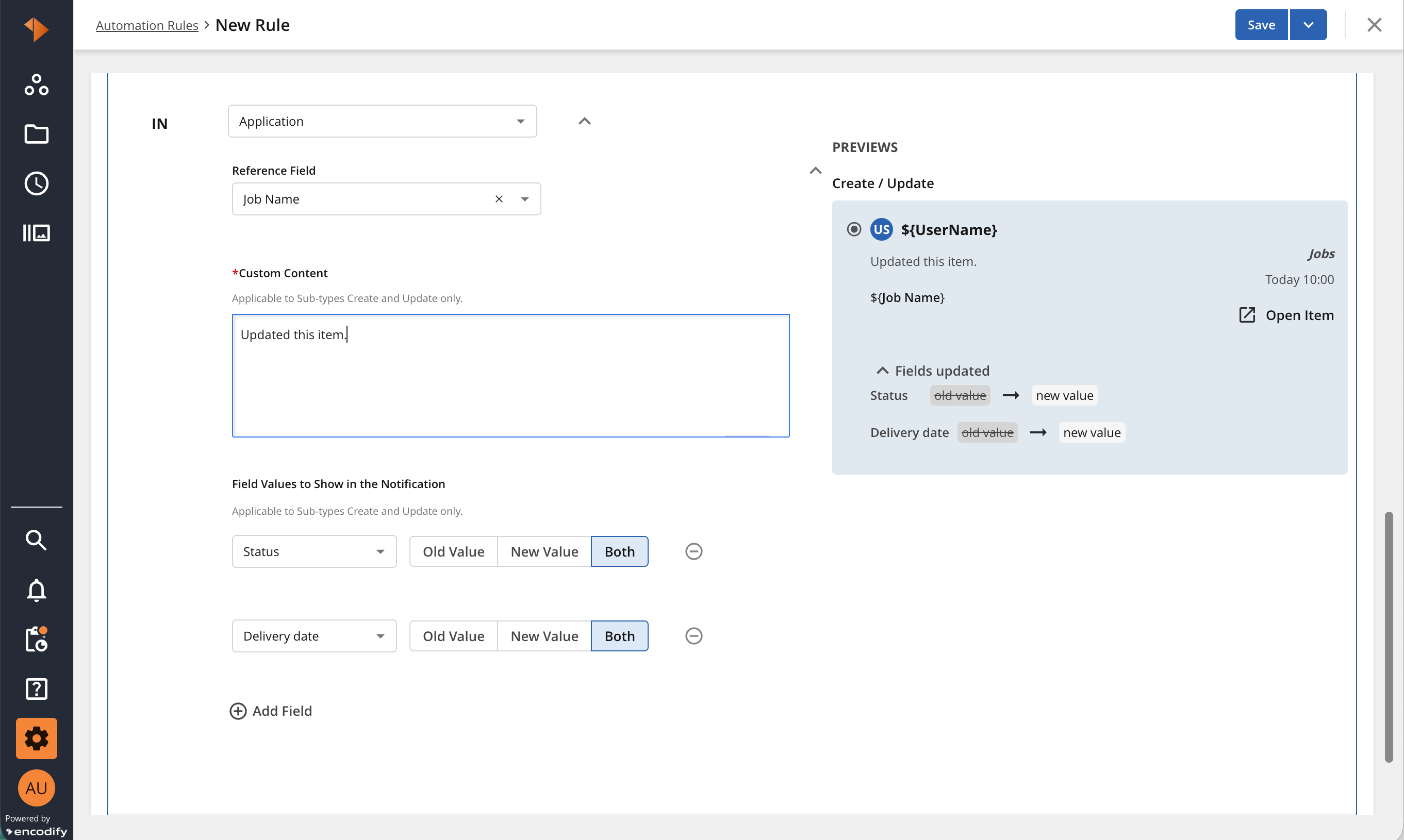
Task: Open the Application dropdown
Action: tap(382, 121)
